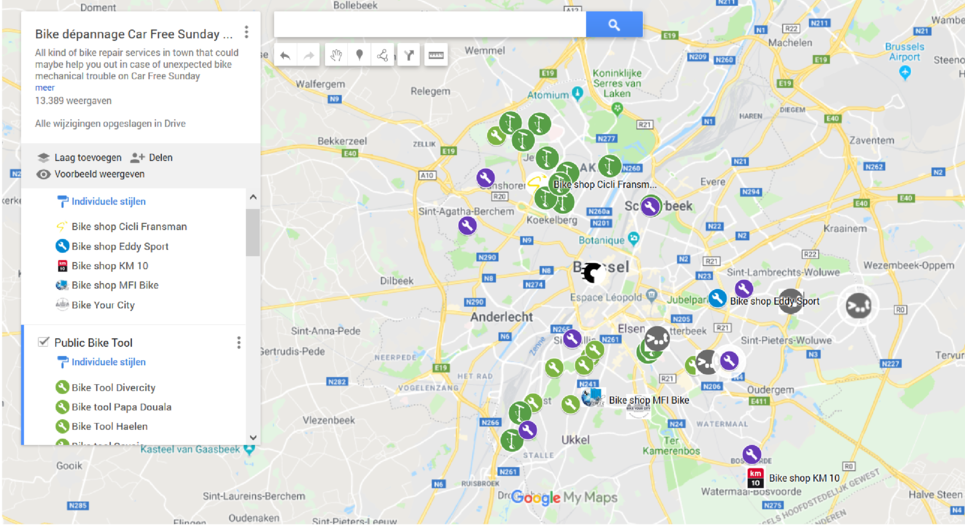Screen dimensions: 965x525
Task: Click Voorbeeld weergeven preview
Action: pyautogui.click(x=90, y=174)
